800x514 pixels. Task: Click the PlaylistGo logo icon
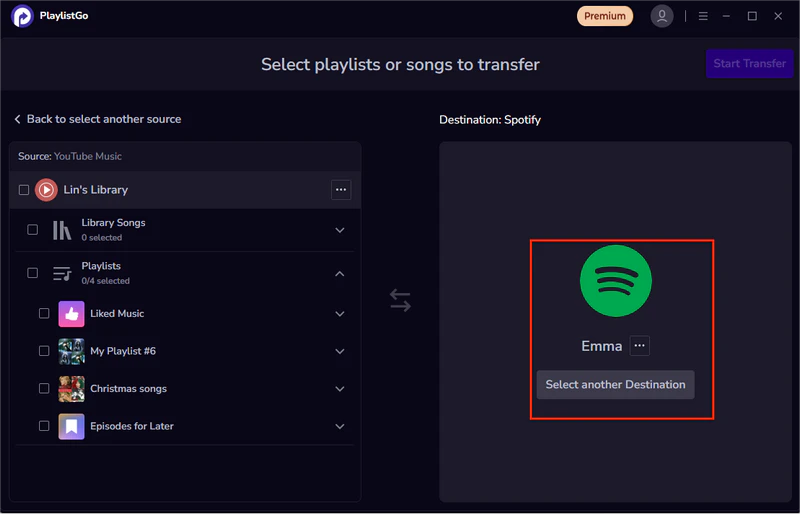pyautogui.click(x=22, y=16)
